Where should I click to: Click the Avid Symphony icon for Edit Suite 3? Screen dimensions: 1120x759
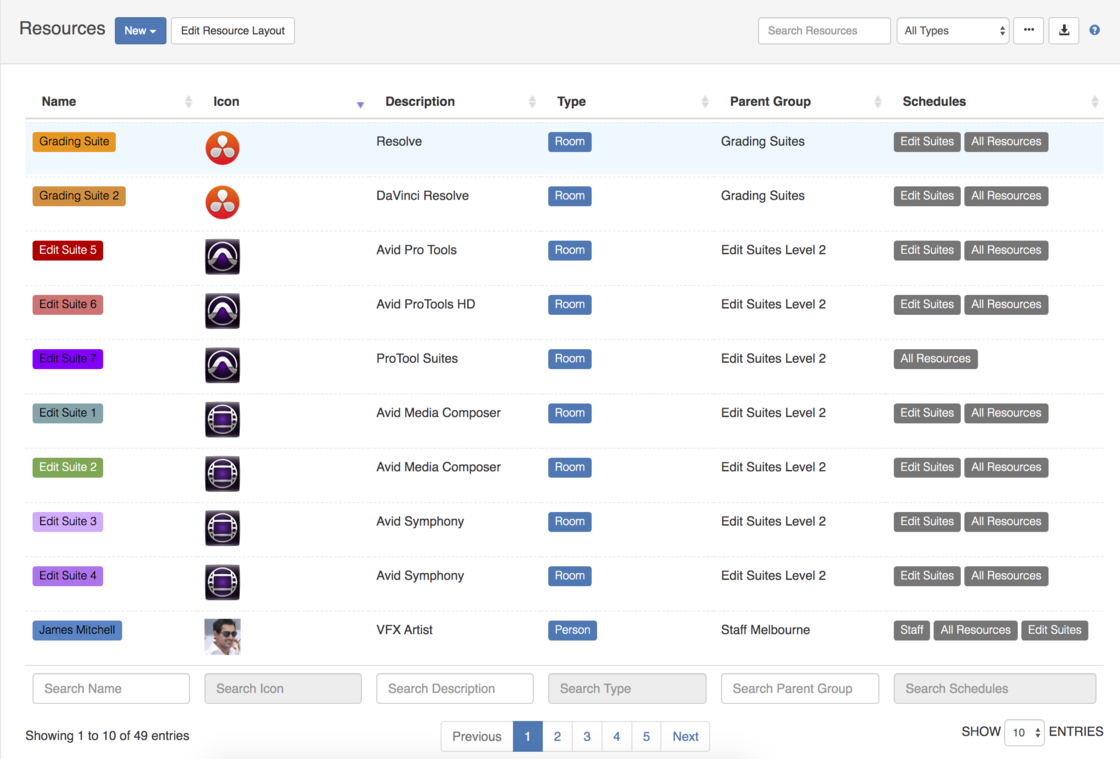coord(222,528)
